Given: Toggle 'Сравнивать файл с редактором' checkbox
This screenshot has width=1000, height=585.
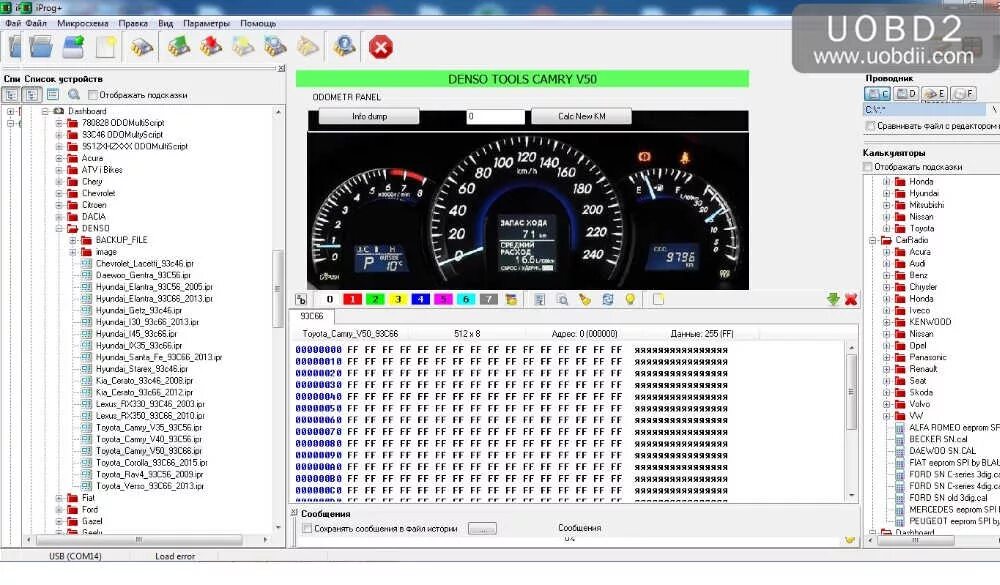Looking at the screenshot, I should pyautogui.click(x=870, y=126).
